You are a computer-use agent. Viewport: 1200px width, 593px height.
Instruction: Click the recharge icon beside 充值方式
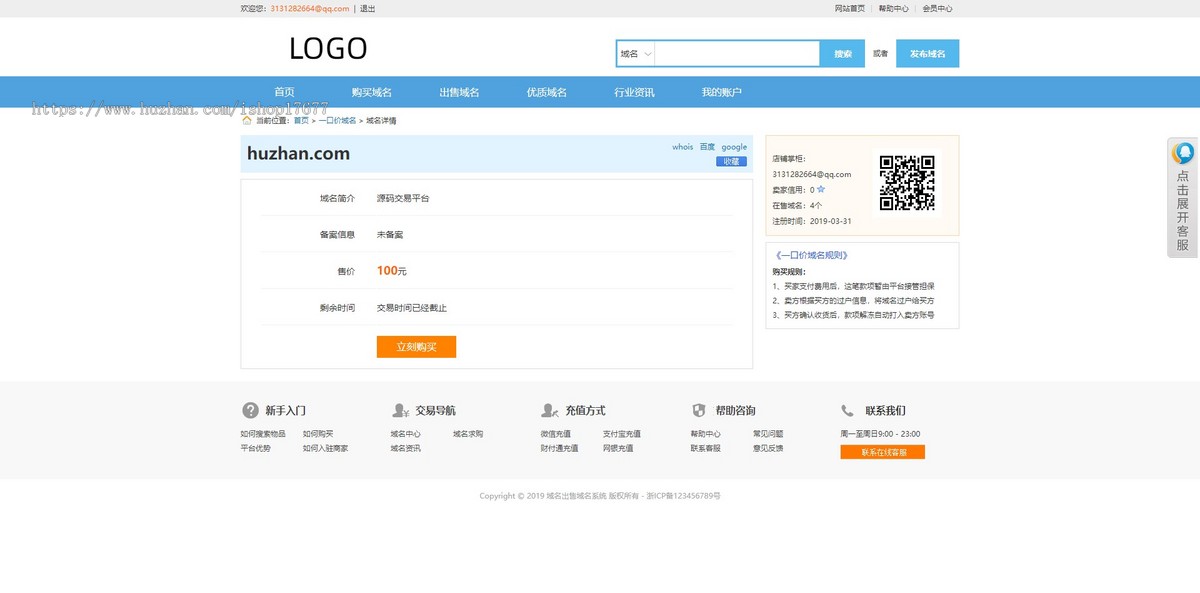click(549, 410)
